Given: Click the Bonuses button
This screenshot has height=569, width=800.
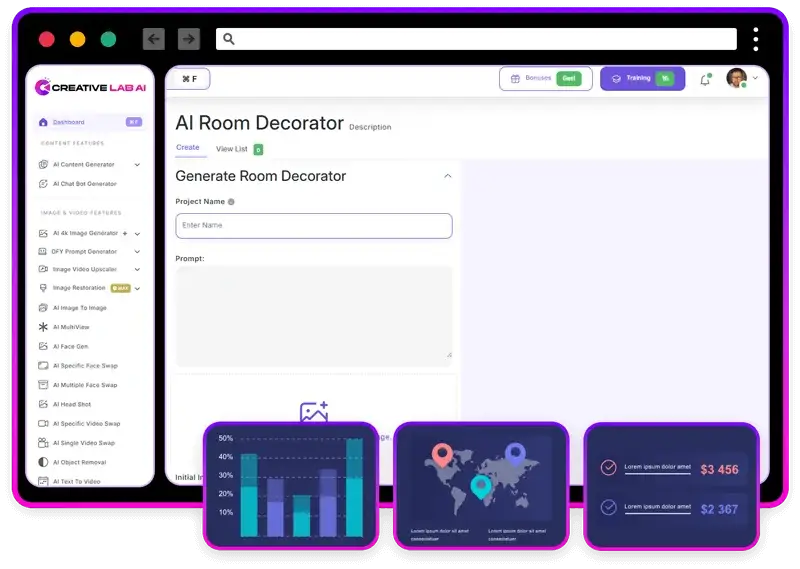Looking at the screenshot, I should click(545, 79).
